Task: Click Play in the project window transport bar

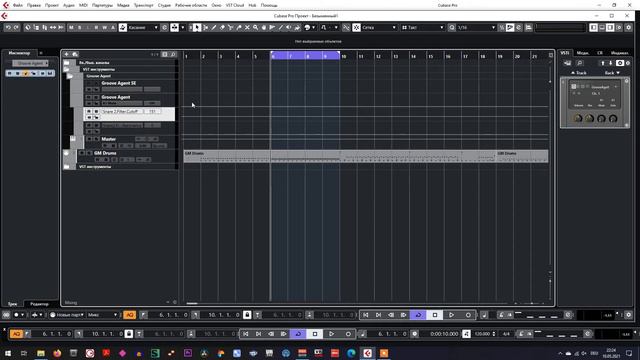Action: coord(451,315)
